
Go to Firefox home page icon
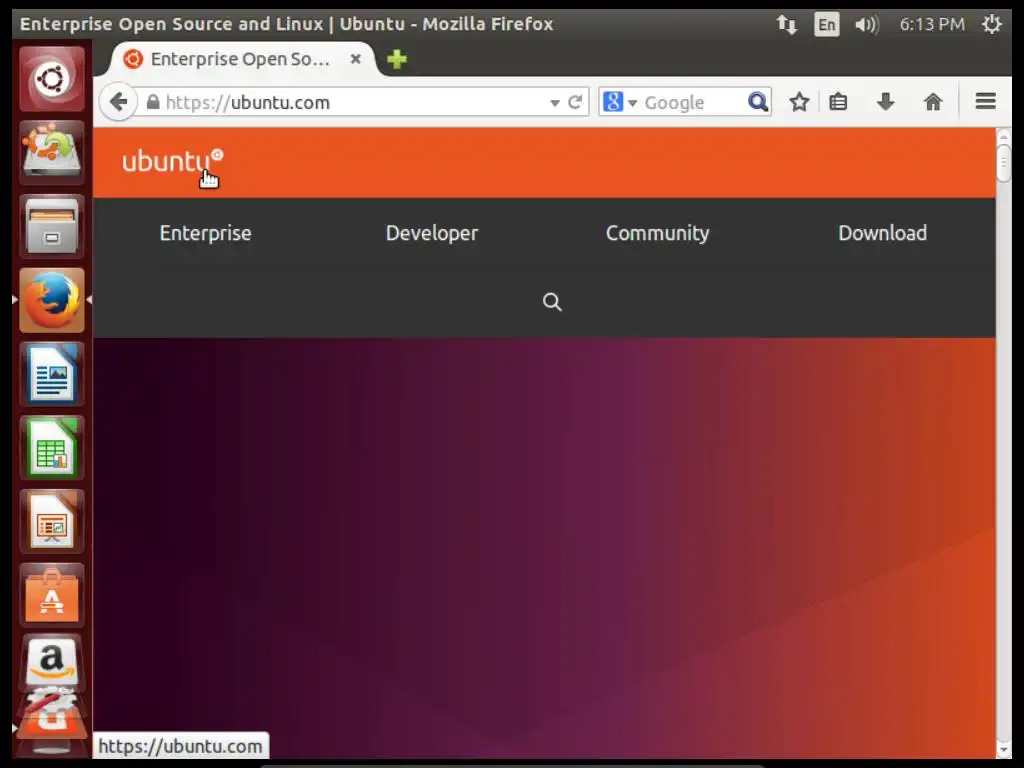[x=933, y=102]
